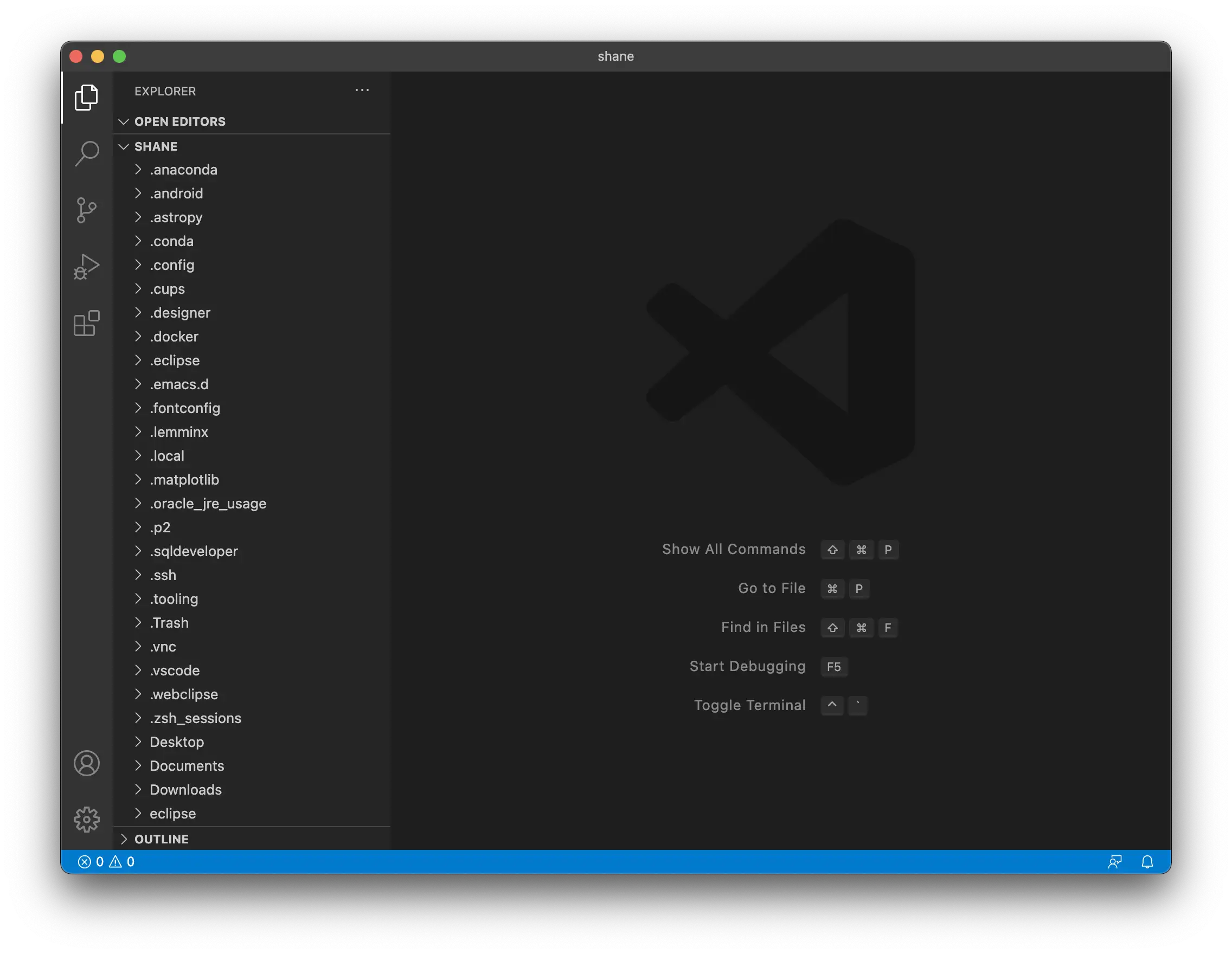Expand the OUTLINE section

[x=162, y=839]
